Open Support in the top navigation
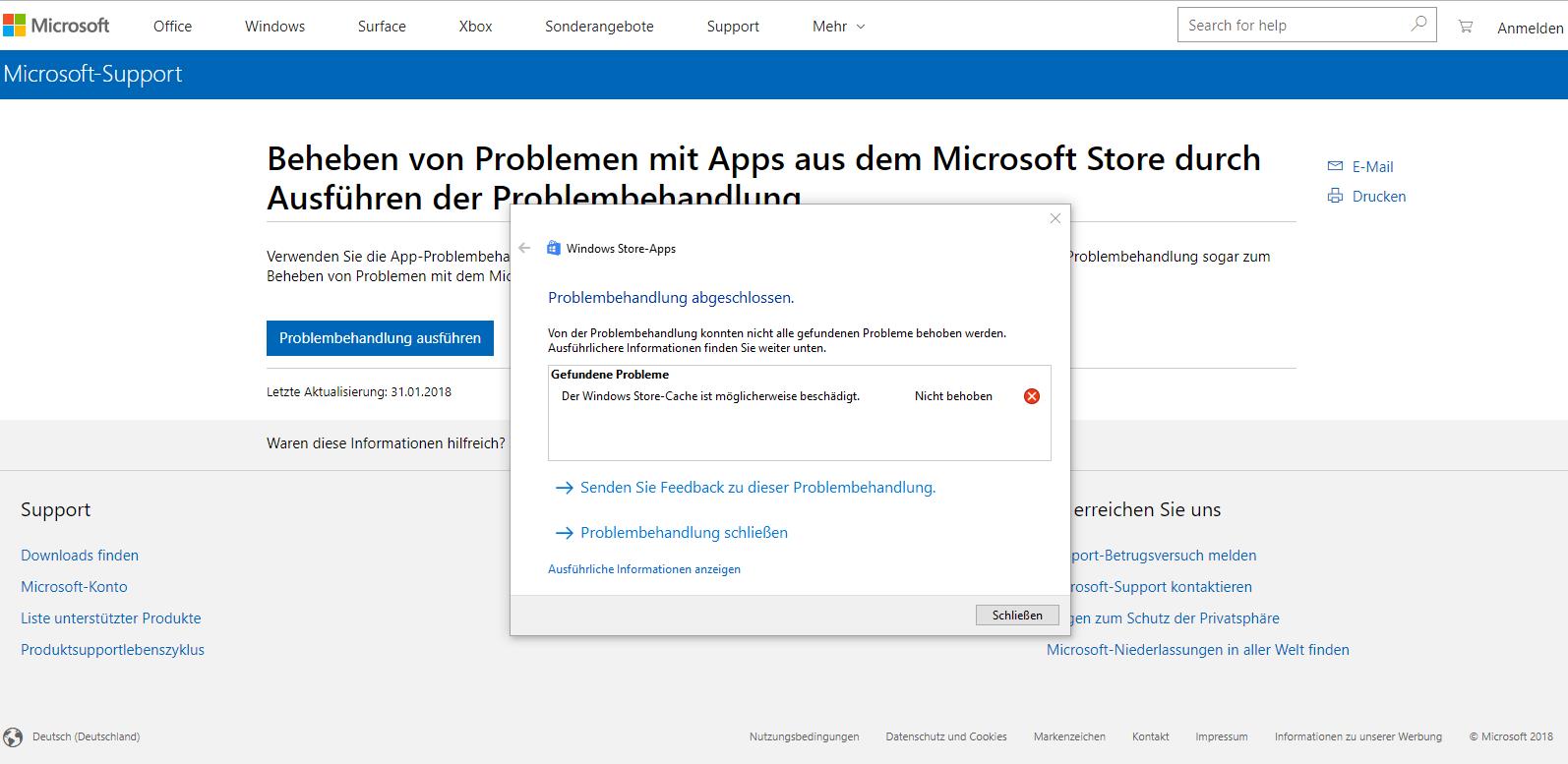 (733, 27)
